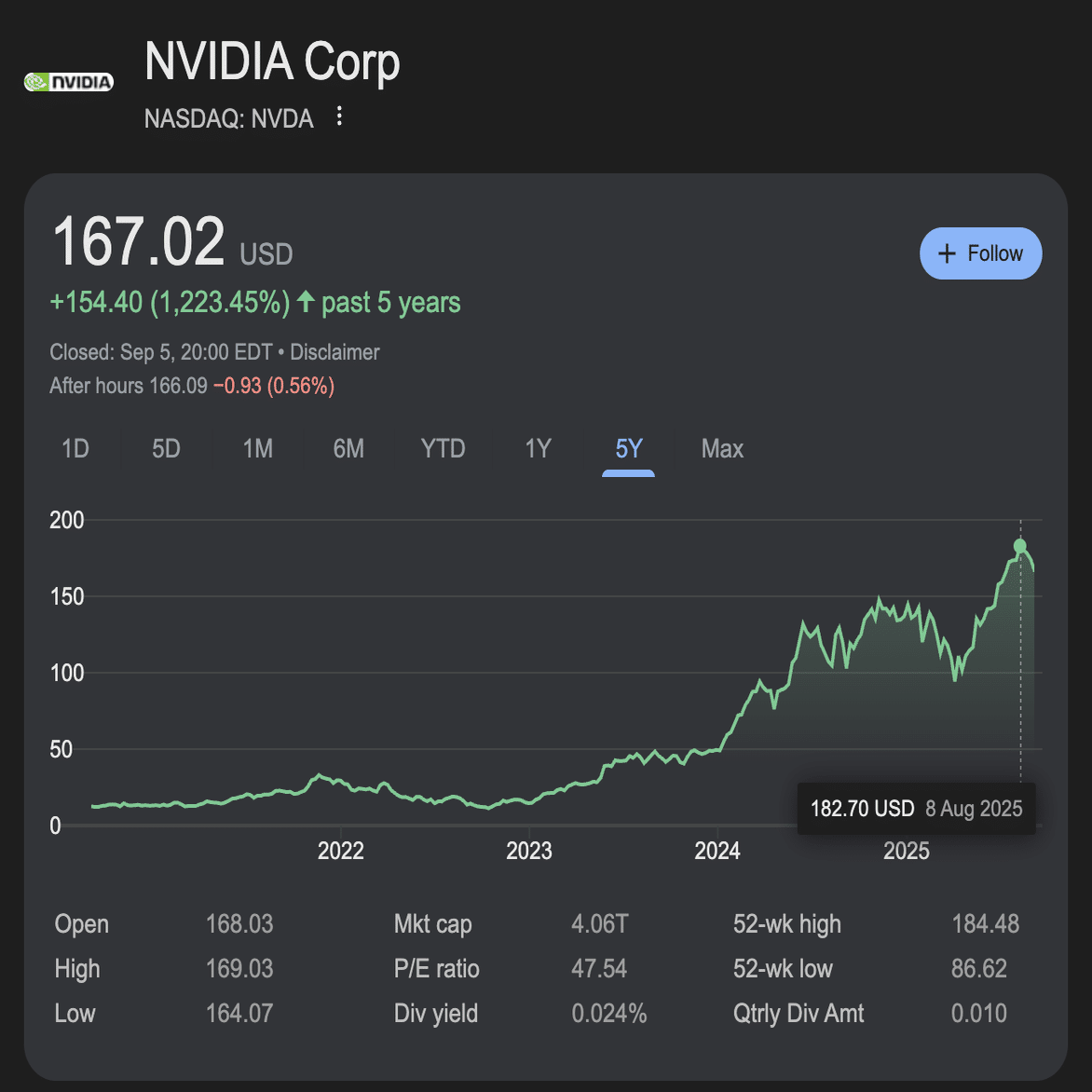
Task: Click the 2022 label on the chart axis
Action: coord(341,851)
